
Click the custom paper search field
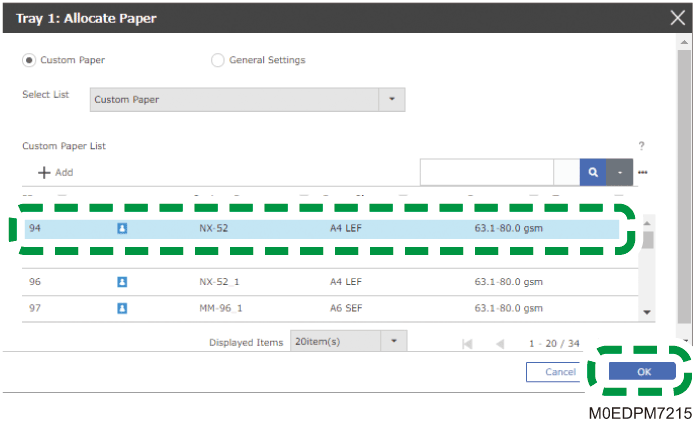pyautogui.click(x=486, y=172)
